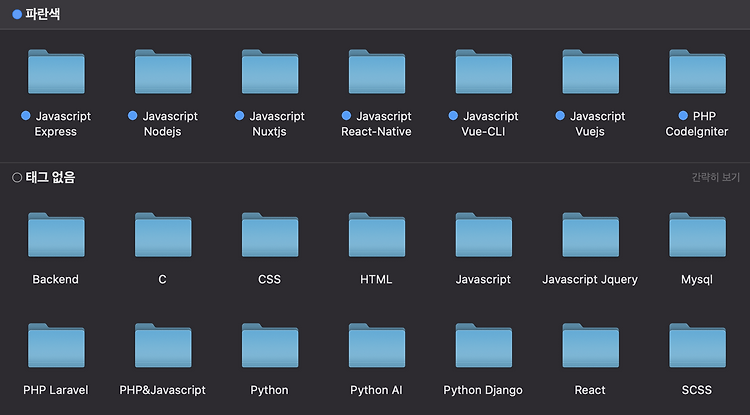This screenshot has width=750, height=415.
Task: Click the "PHP Laravel" name label
Action: click(56, 390)
